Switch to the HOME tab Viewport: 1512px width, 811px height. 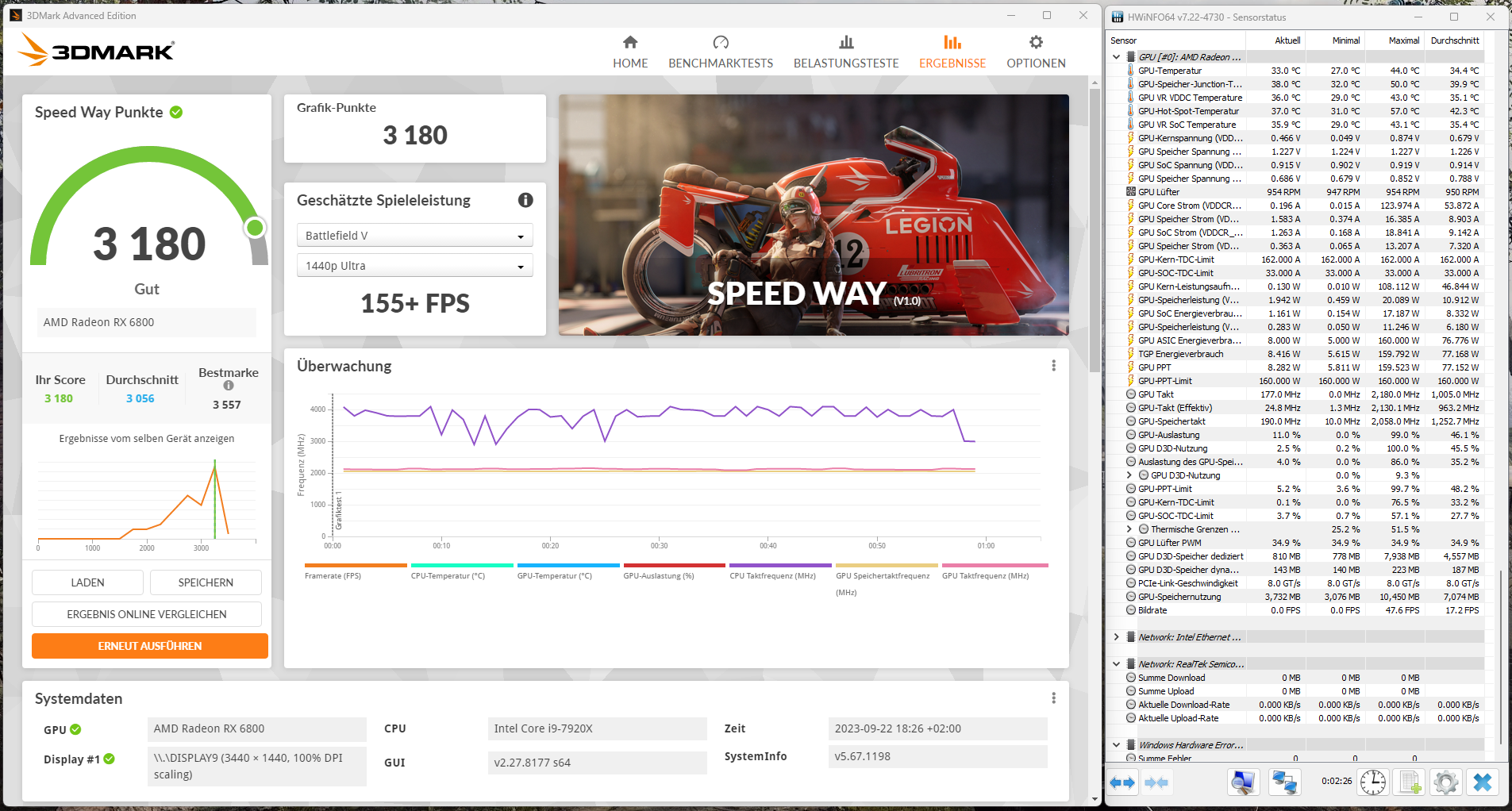630,52
